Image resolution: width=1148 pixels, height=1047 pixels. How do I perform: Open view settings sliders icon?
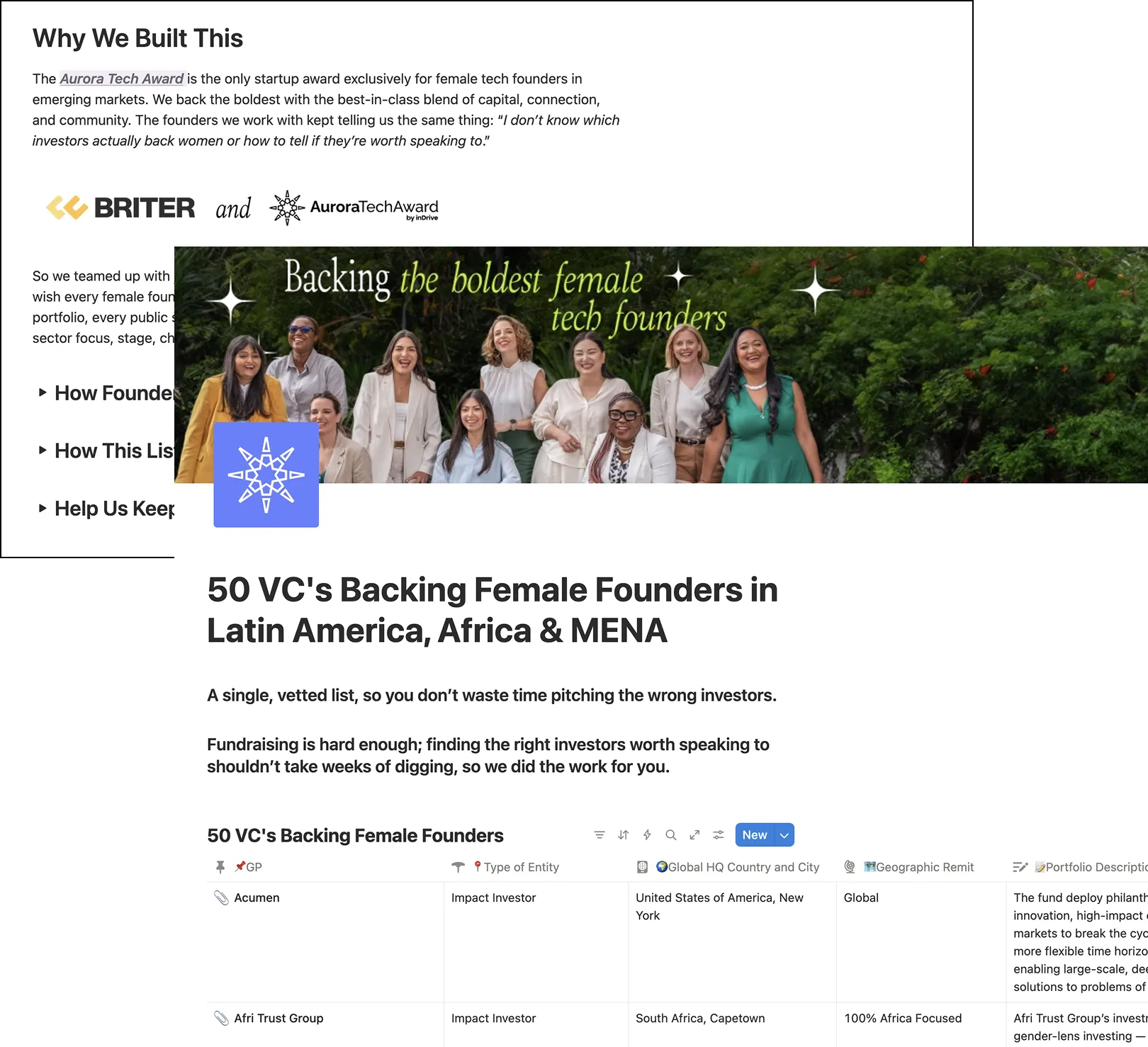pyautogui.click(x=719, y=835)
